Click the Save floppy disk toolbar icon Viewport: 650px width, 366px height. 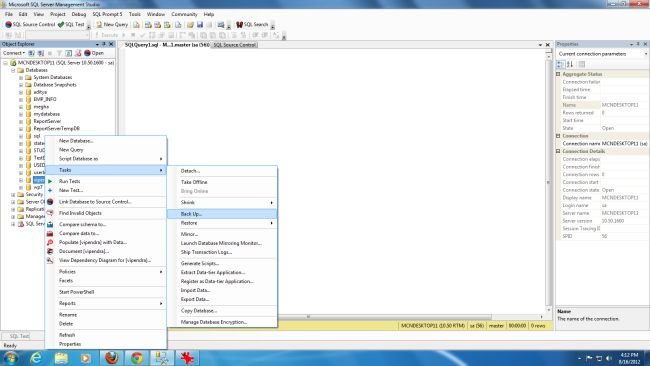[199, 25]
